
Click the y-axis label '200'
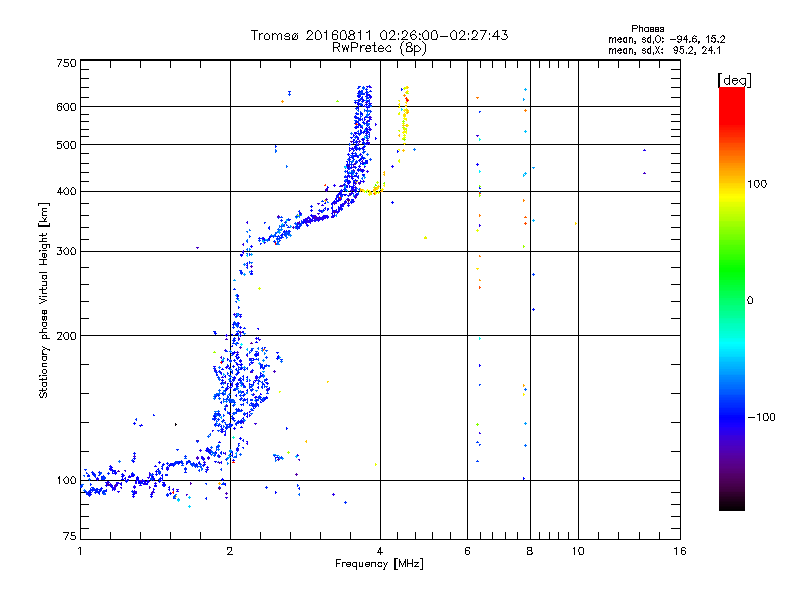tap(66, 336)
